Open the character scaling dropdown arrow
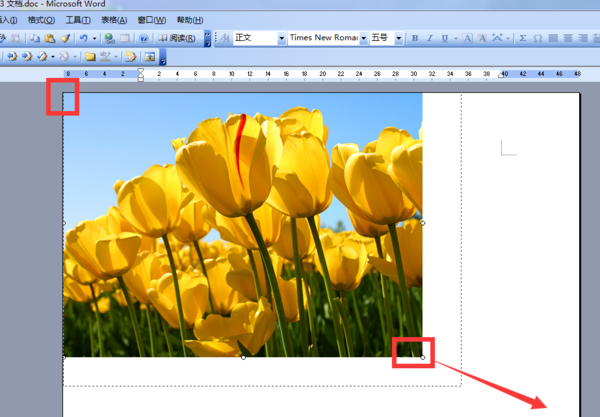Screen dimensions: 600x417 coord(508,38)
